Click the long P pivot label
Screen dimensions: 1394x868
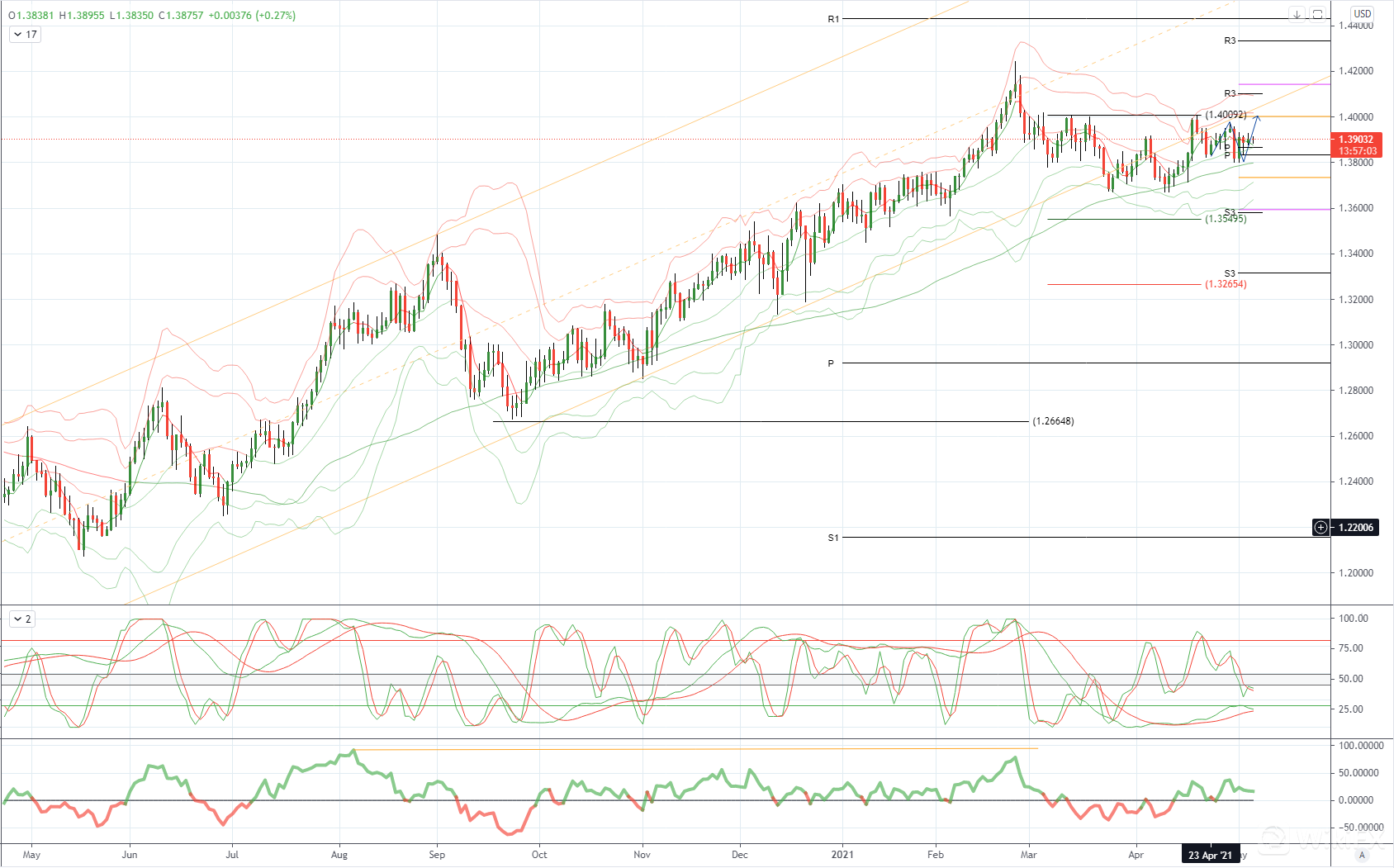point(831,363)
